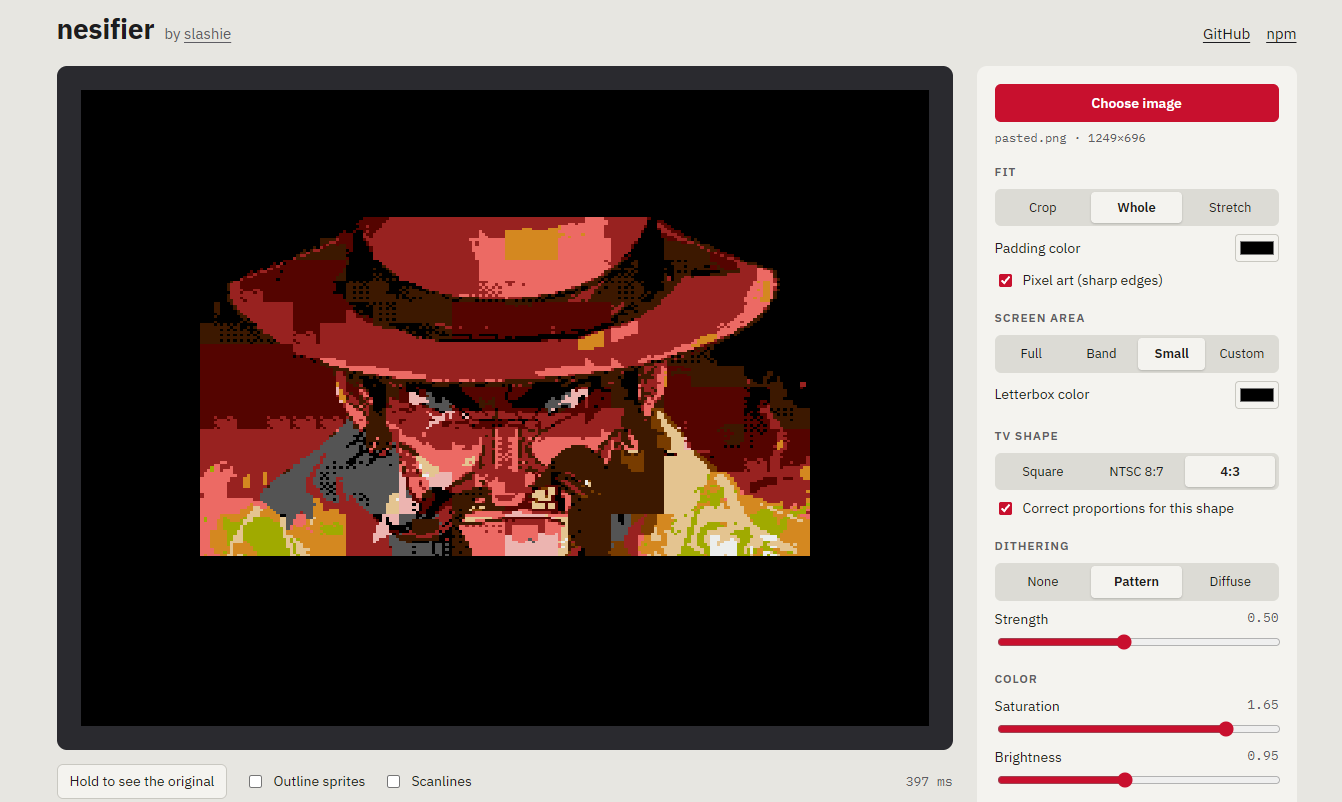Image resolution: width=1342 pixels, height=802 pixels.
Task: Click the Brightness slider
Action: coord(1137,780)
